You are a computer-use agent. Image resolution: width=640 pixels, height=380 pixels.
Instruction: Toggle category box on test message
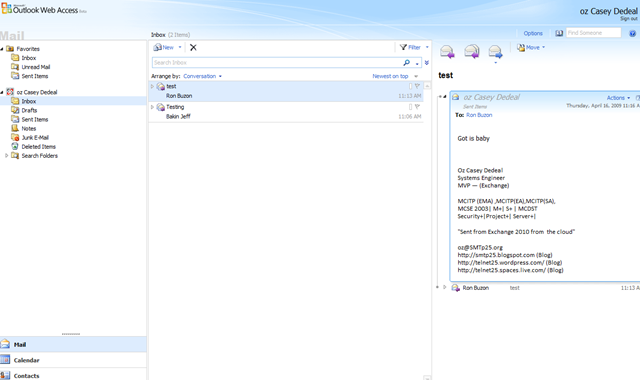point(410,86)
